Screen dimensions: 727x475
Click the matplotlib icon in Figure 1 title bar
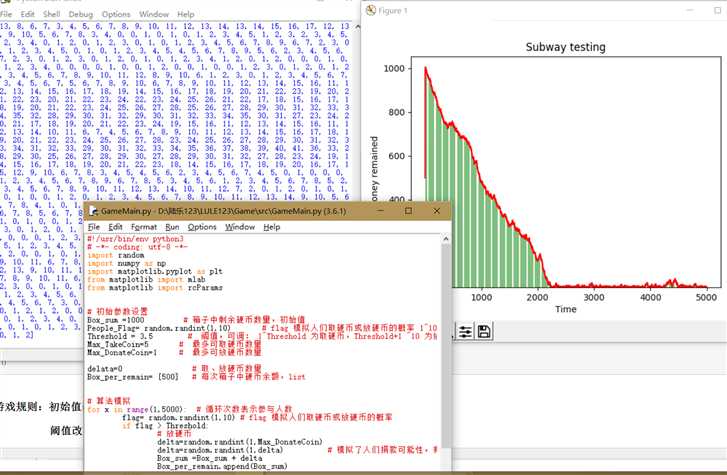coord(370,10)
